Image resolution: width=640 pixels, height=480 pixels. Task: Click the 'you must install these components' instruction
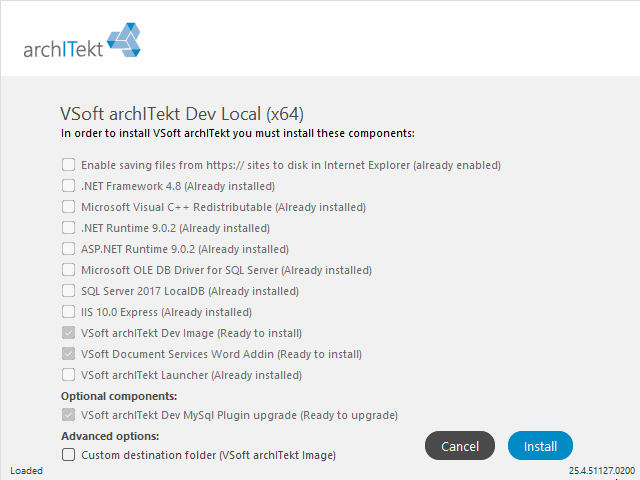click(x=238, y=133)
